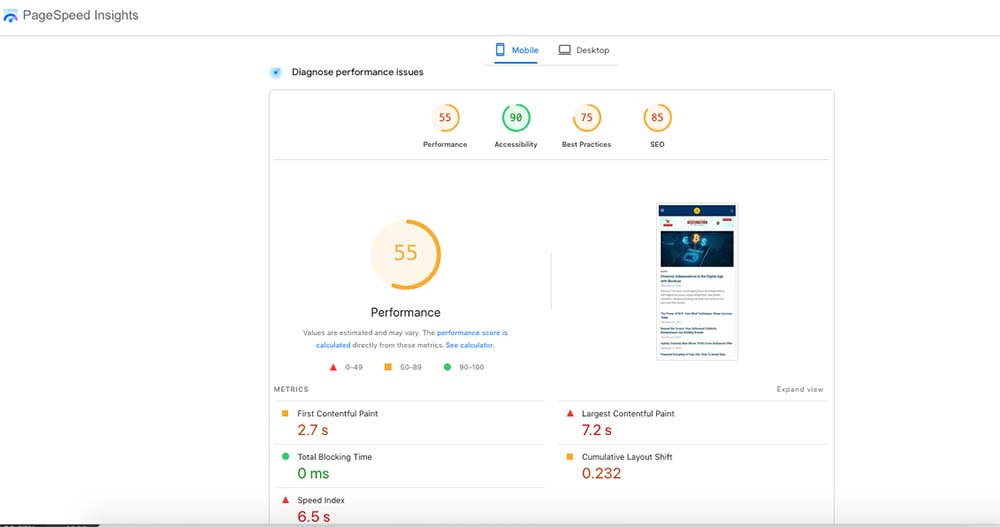Image resolution: width=1000 pixels, height=527 pixels.
Task: Switch to the Desktop tab
Action: click(583, 50)
